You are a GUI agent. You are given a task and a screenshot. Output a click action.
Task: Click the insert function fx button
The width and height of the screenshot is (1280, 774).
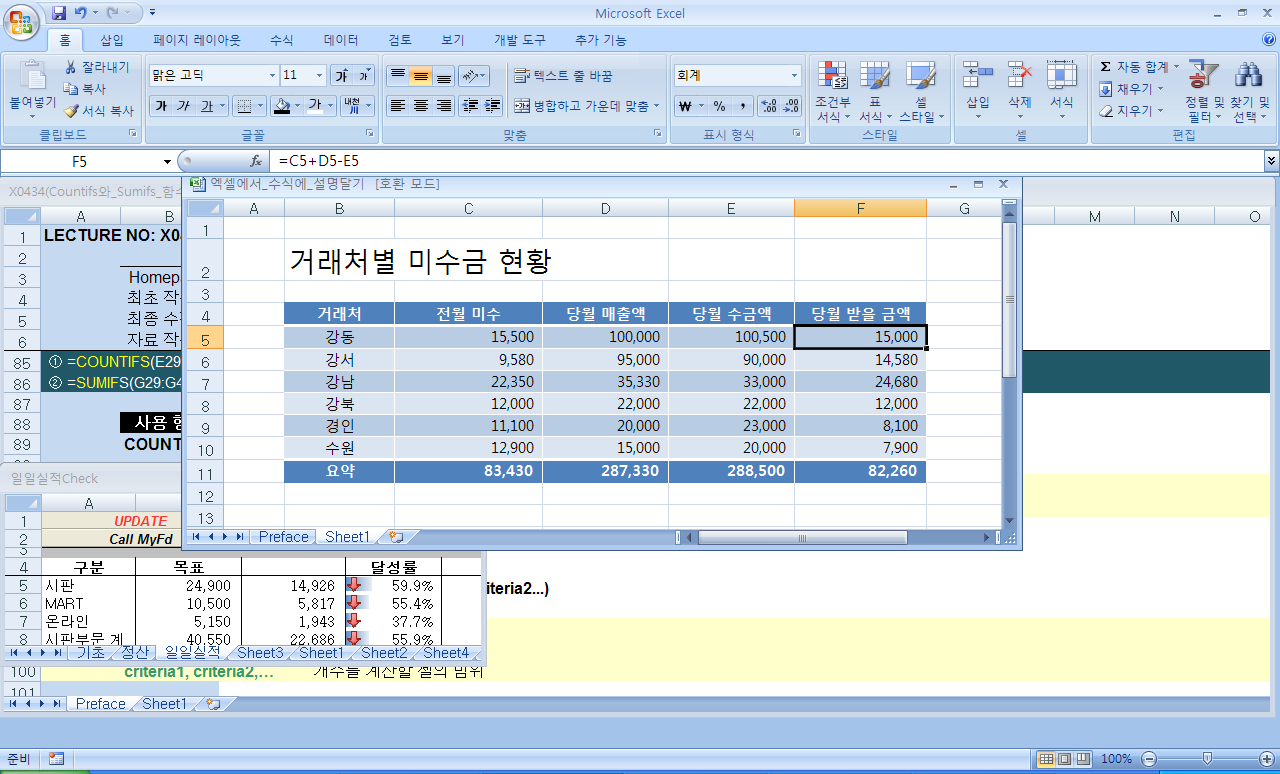coord(256,161)
